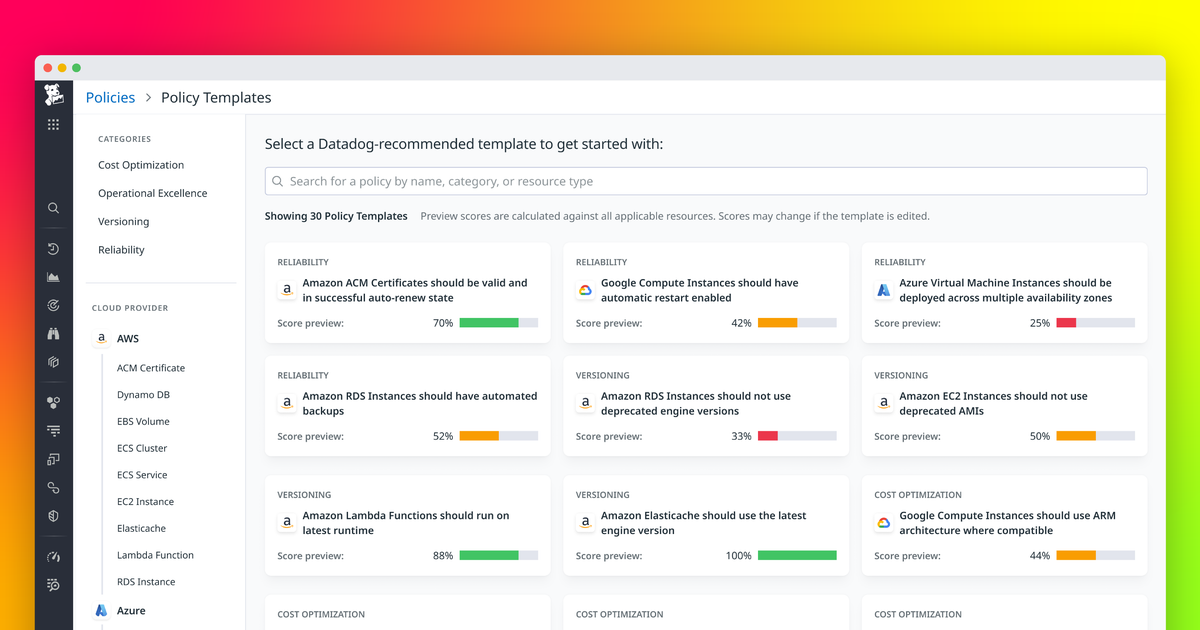Click the three-circle cluster sidebar icon
This screenshot has width=1200, height=630.
54,402
